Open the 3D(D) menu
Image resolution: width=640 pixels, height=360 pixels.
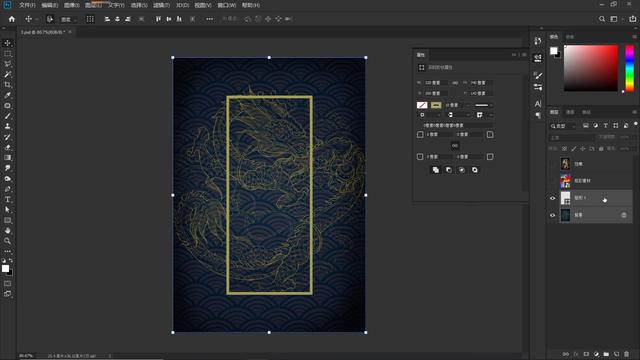(182, 5)
